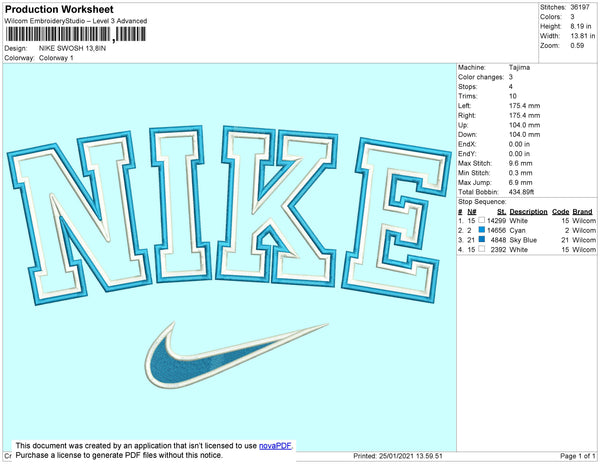The width and height of the screenshot is (600, 464).
Task: Click the Stop Sequence heading
Action: click(482, 202)
